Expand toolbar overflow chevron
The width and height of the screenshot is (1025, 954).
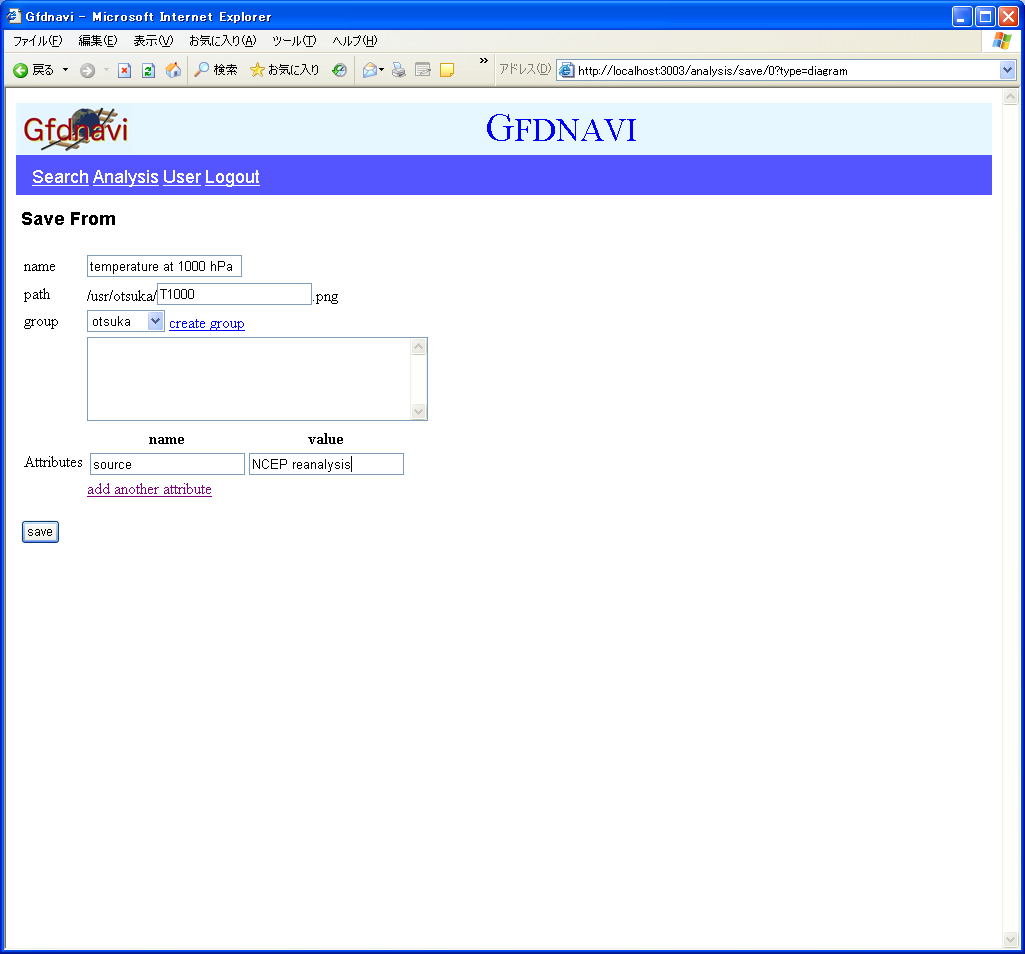click(x=484, y=62)
